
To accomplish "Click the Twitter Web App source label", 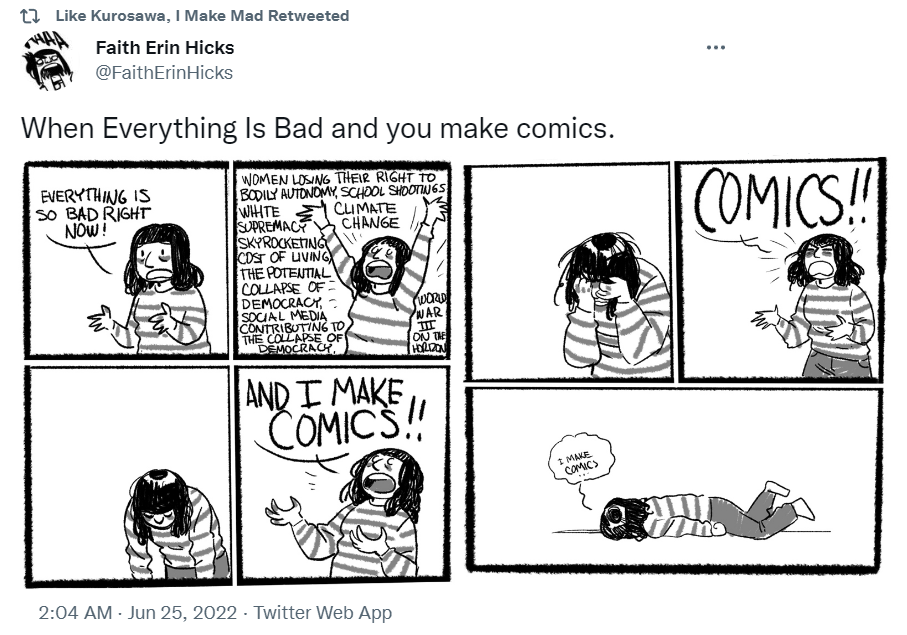I will 323,612.
